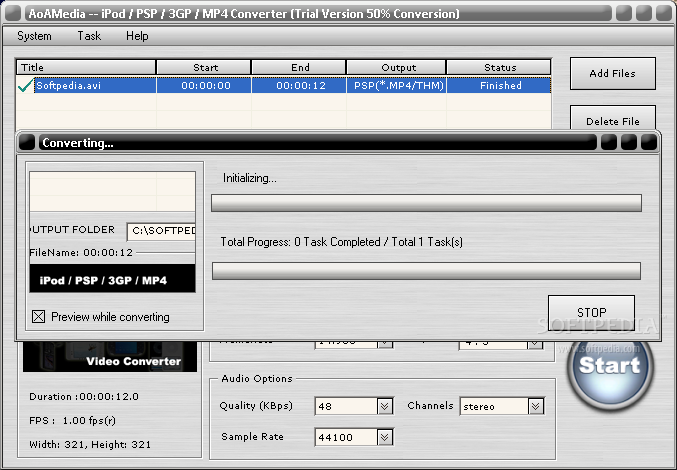Click the iPod / PSP / 3GP / MP4 banner
The width and height of the screenshot is (677, 470).
click(x=112, y=278)
